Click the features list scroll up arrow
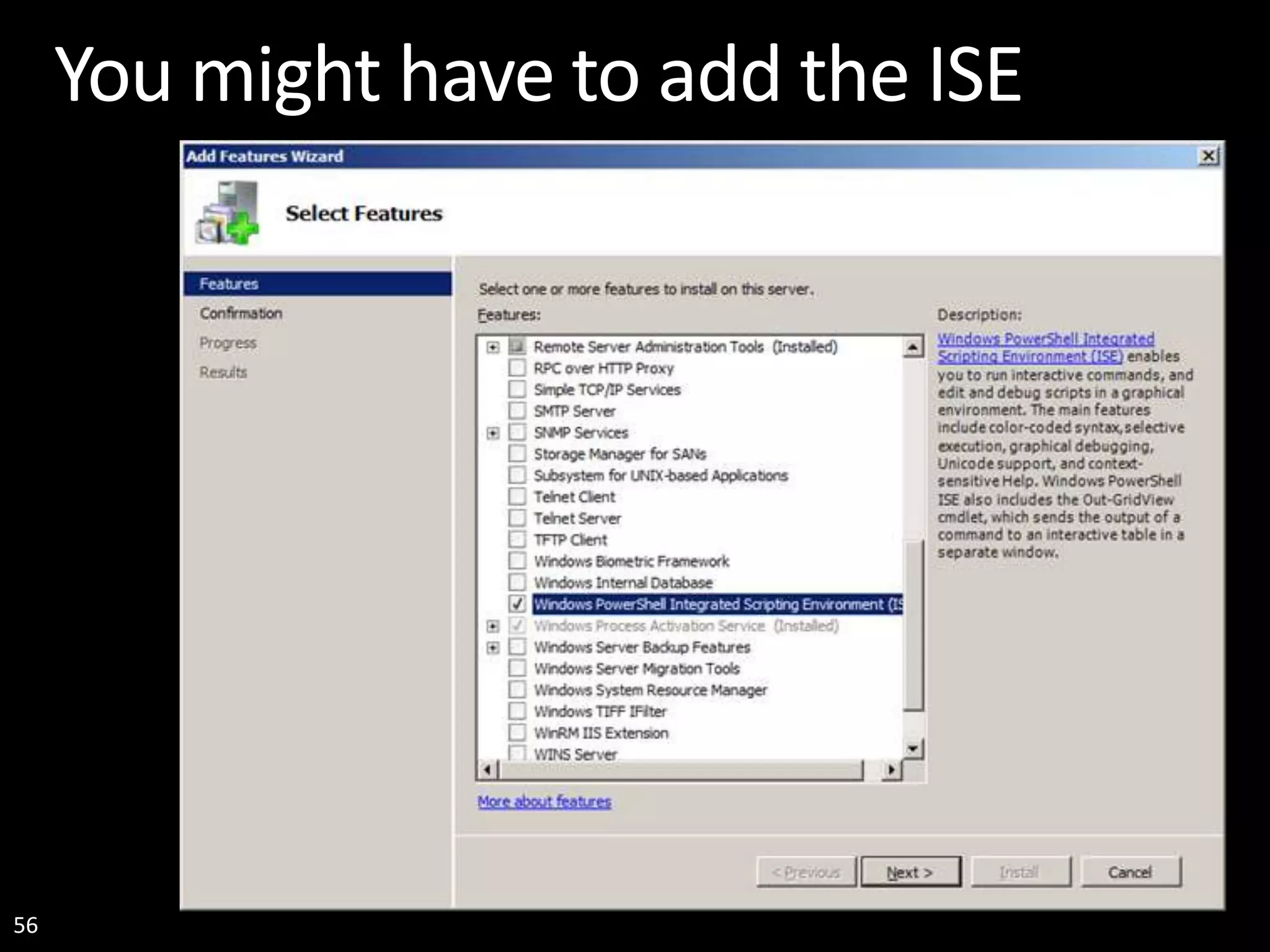Screen dimensions: 1270x952 point(913,347)
